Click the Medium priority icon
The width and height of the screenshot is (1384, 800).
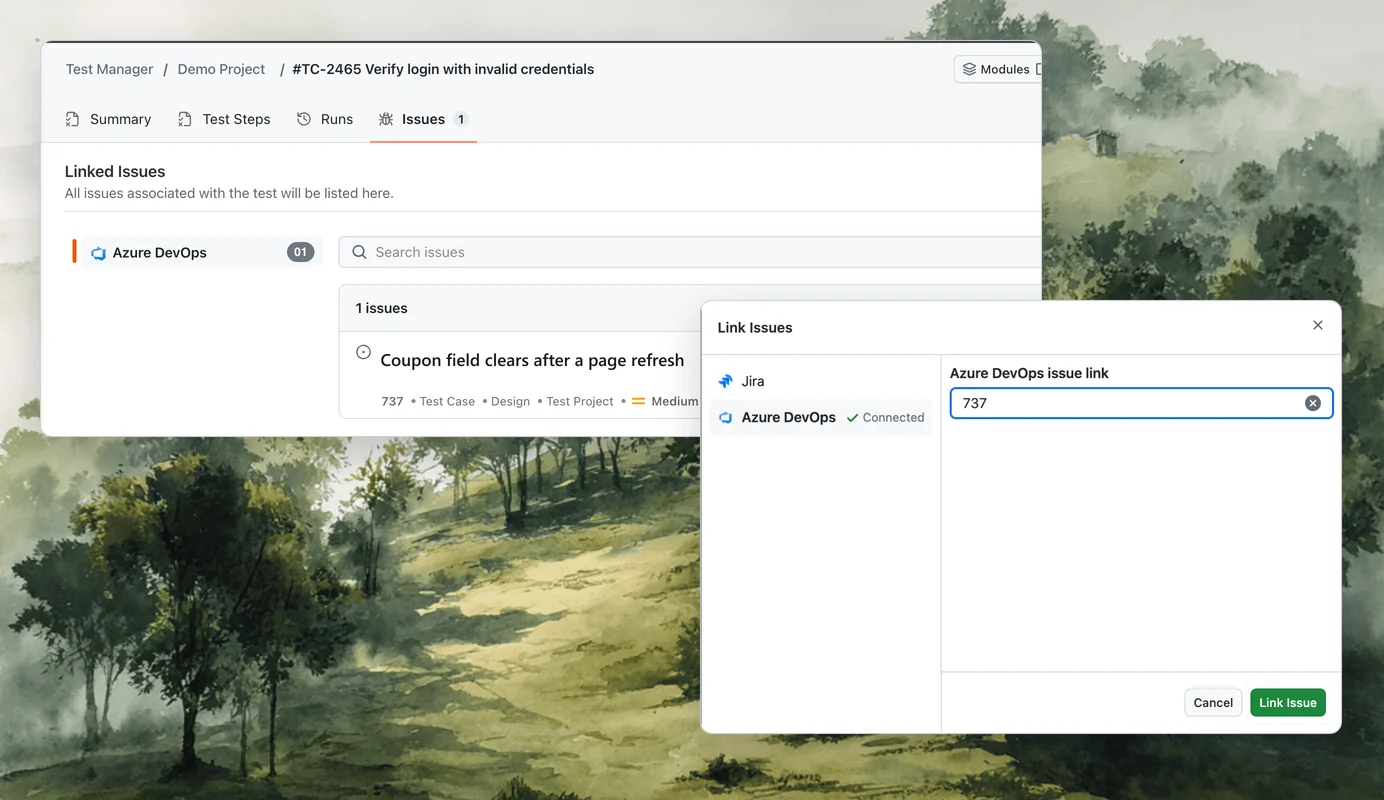(x=638, y=401)
